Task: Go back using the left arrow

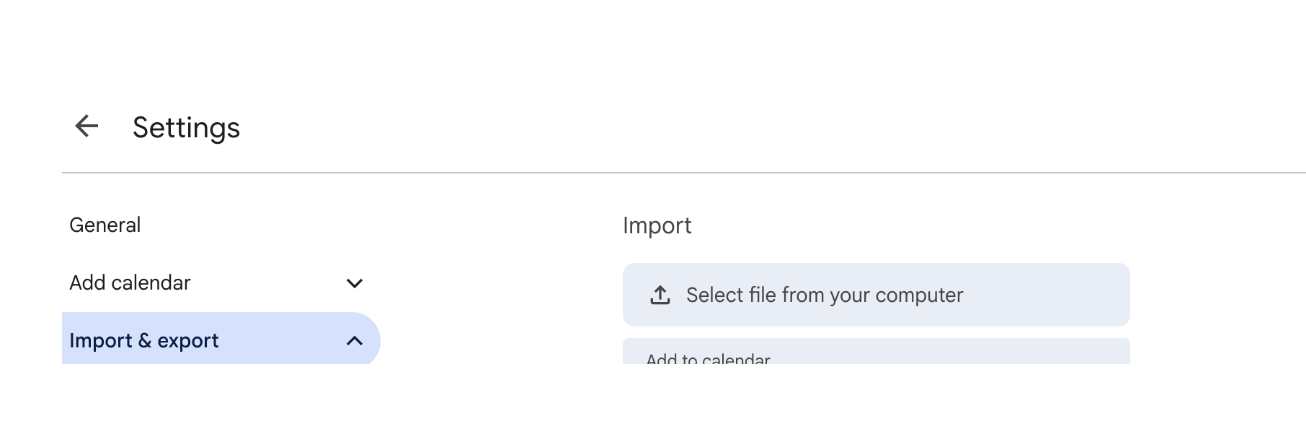Action: (87, 126)
